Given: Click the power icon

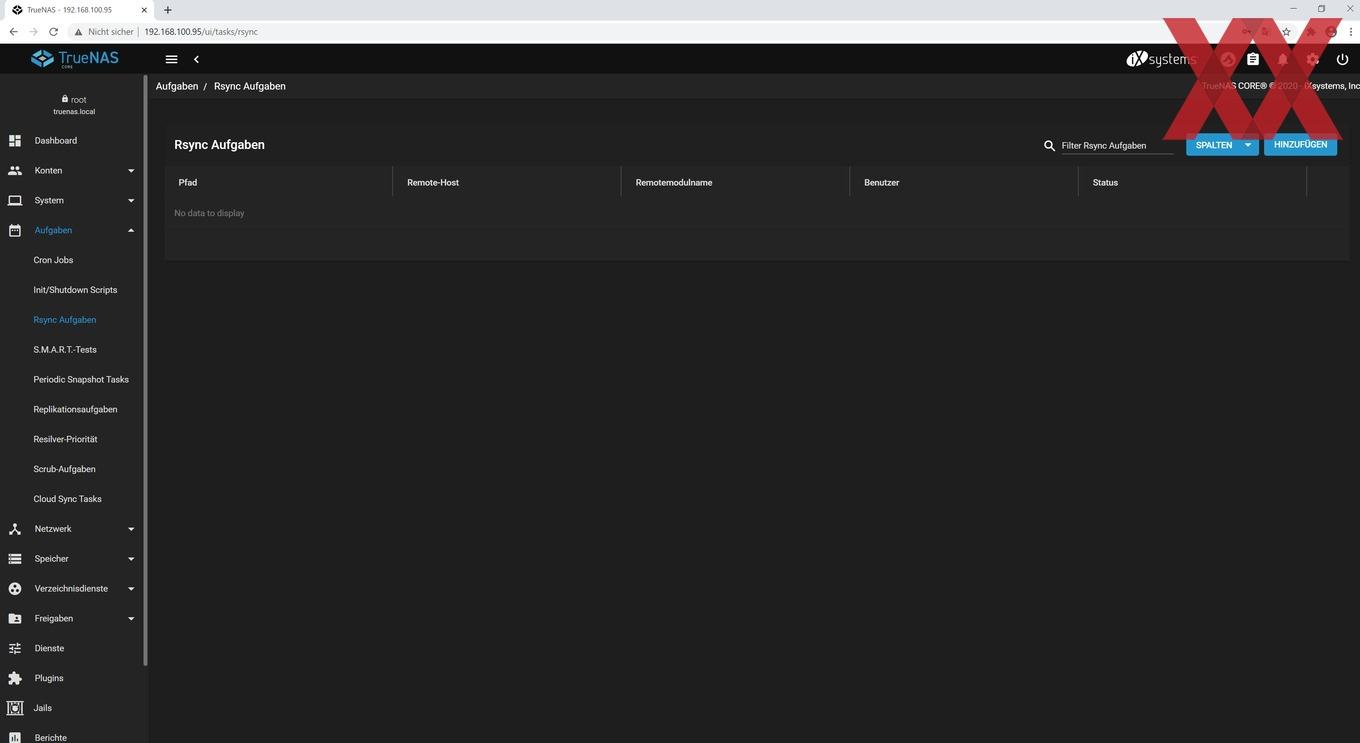Looking at the screenshot, I should point(1342,60).
